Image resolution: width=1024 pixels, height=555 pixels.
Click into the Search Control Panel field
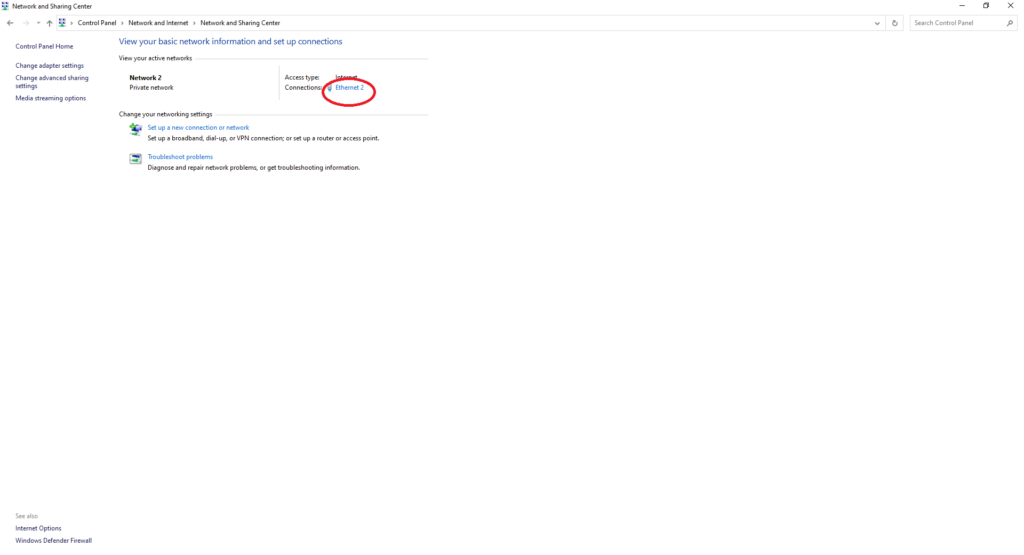[955, 23]
